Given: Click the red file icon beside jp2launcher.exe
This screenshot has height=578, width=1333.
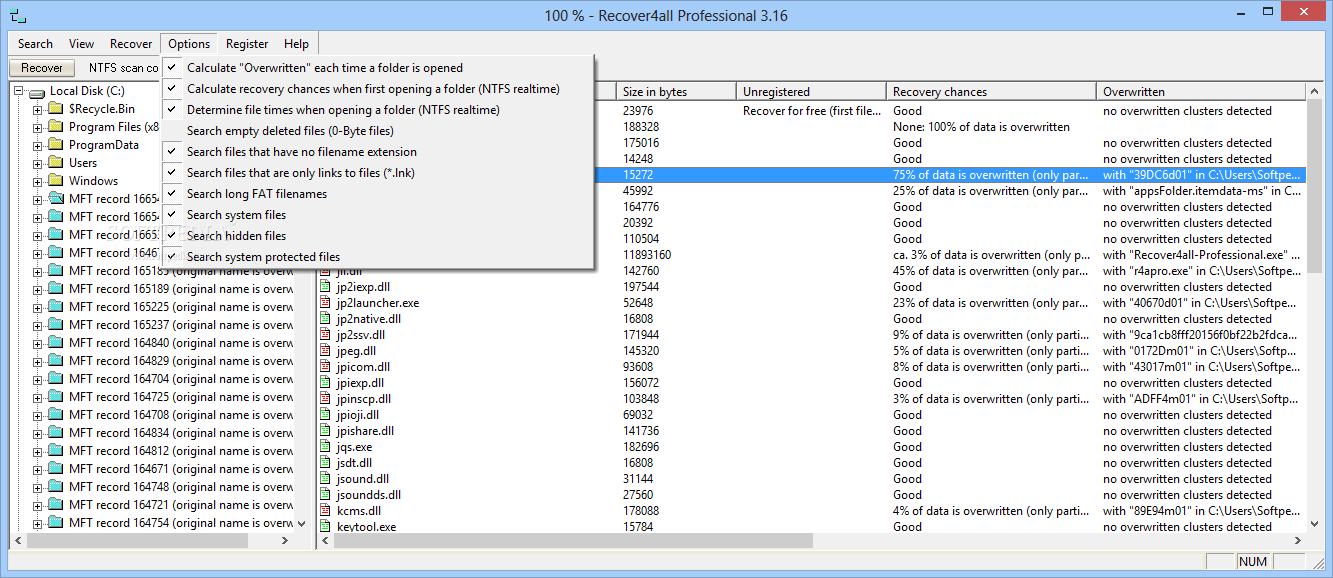Looking at the screenshot, I should click(x=326, y=303).
